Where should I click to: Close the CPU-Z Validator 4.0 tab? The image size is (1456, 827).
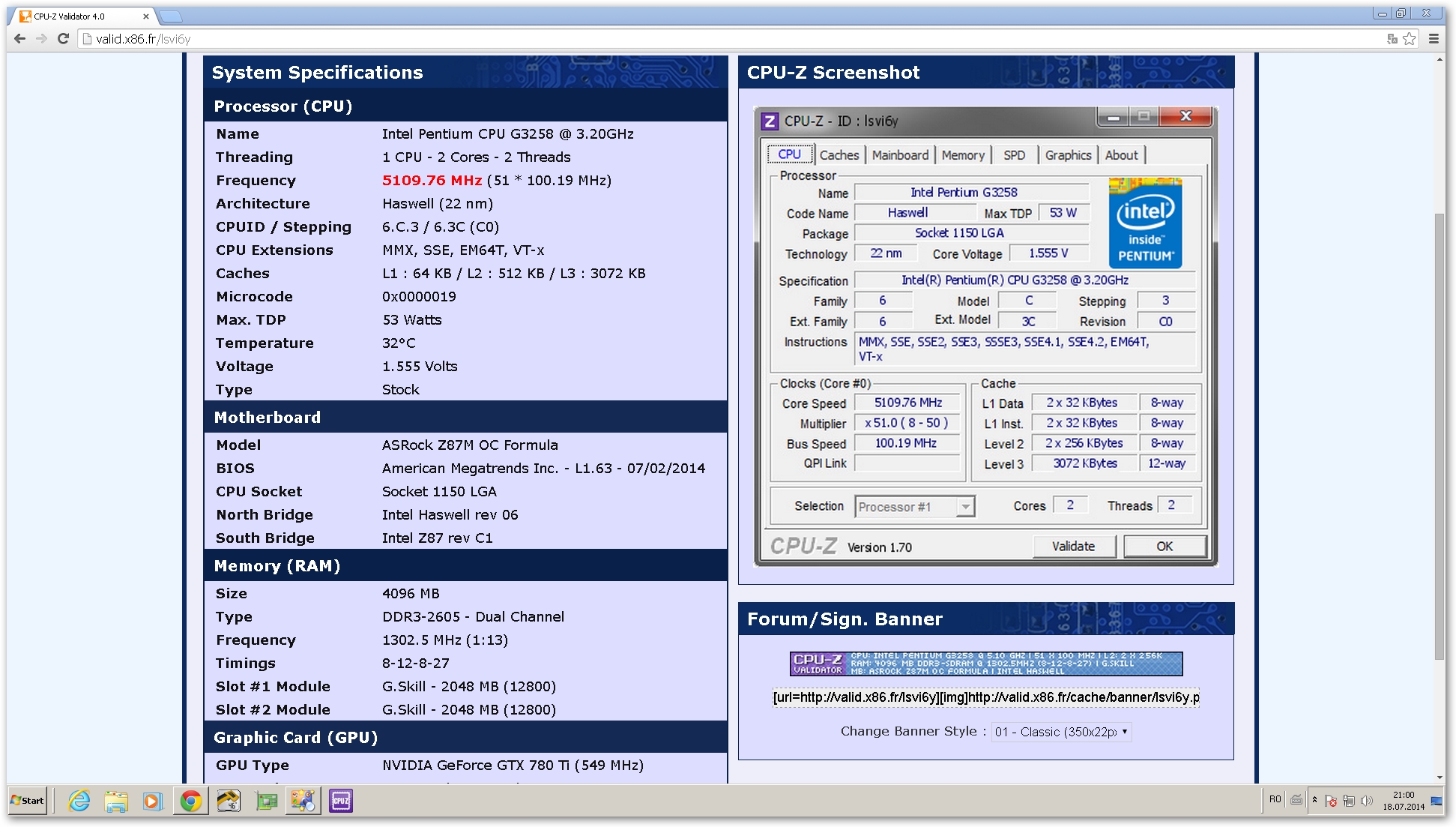(145, 16)
